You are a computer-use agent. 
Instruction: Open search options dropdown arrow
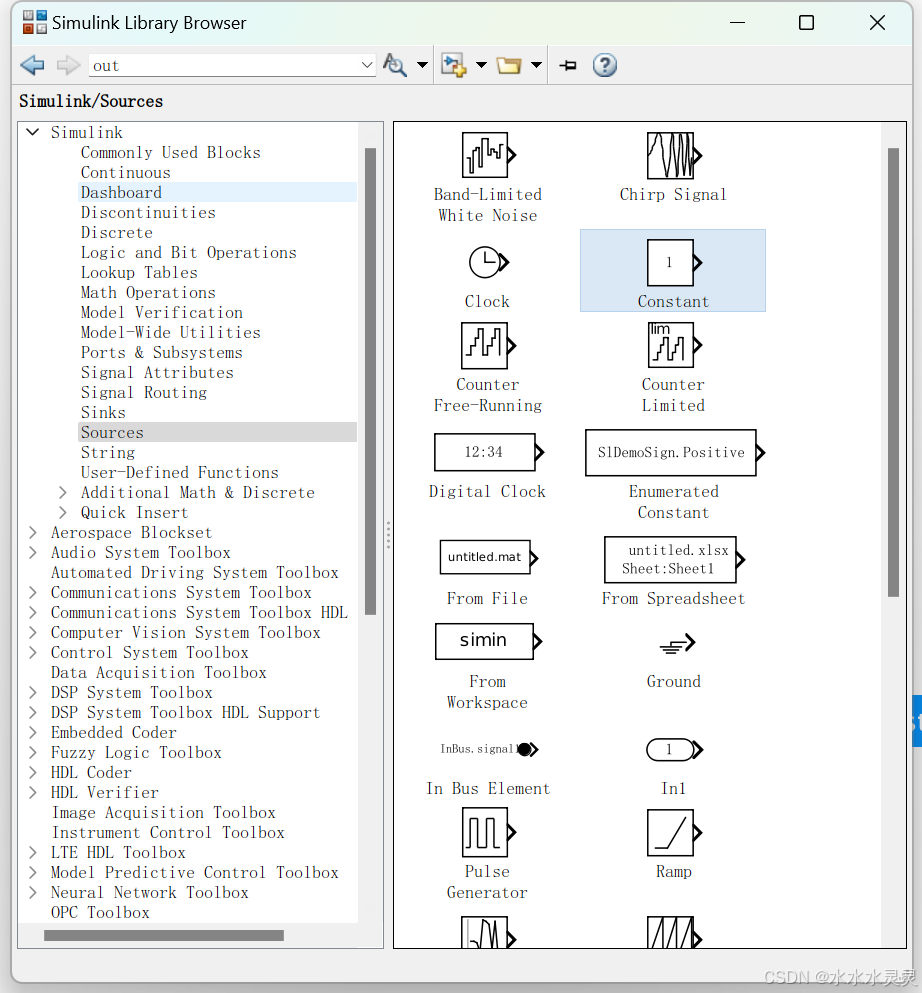[x=422, y=65]
